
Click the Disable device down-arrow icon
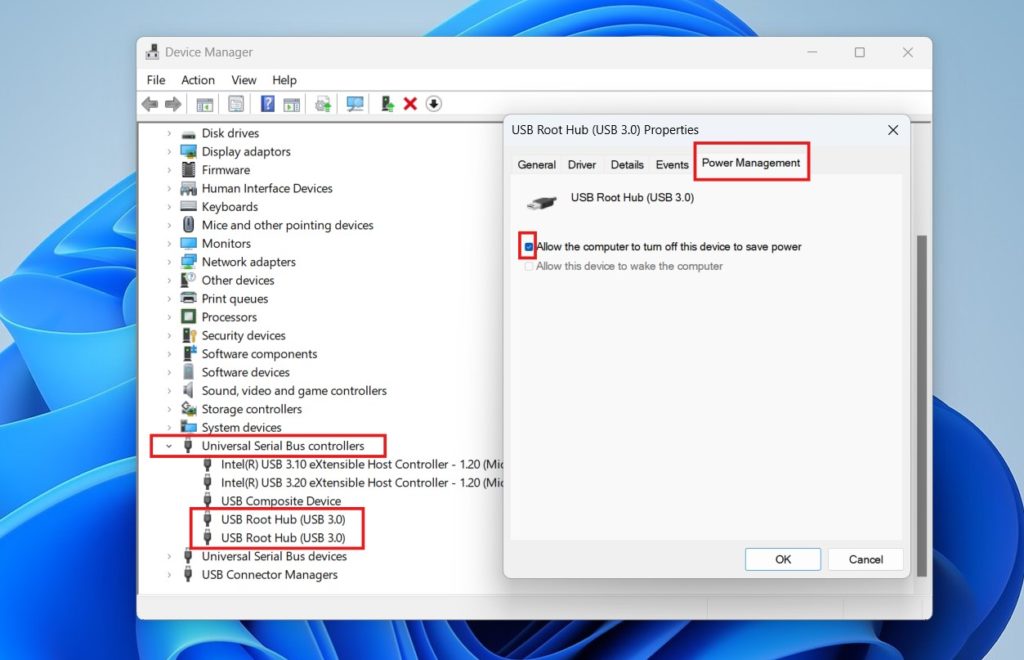(x=433, y=103)
